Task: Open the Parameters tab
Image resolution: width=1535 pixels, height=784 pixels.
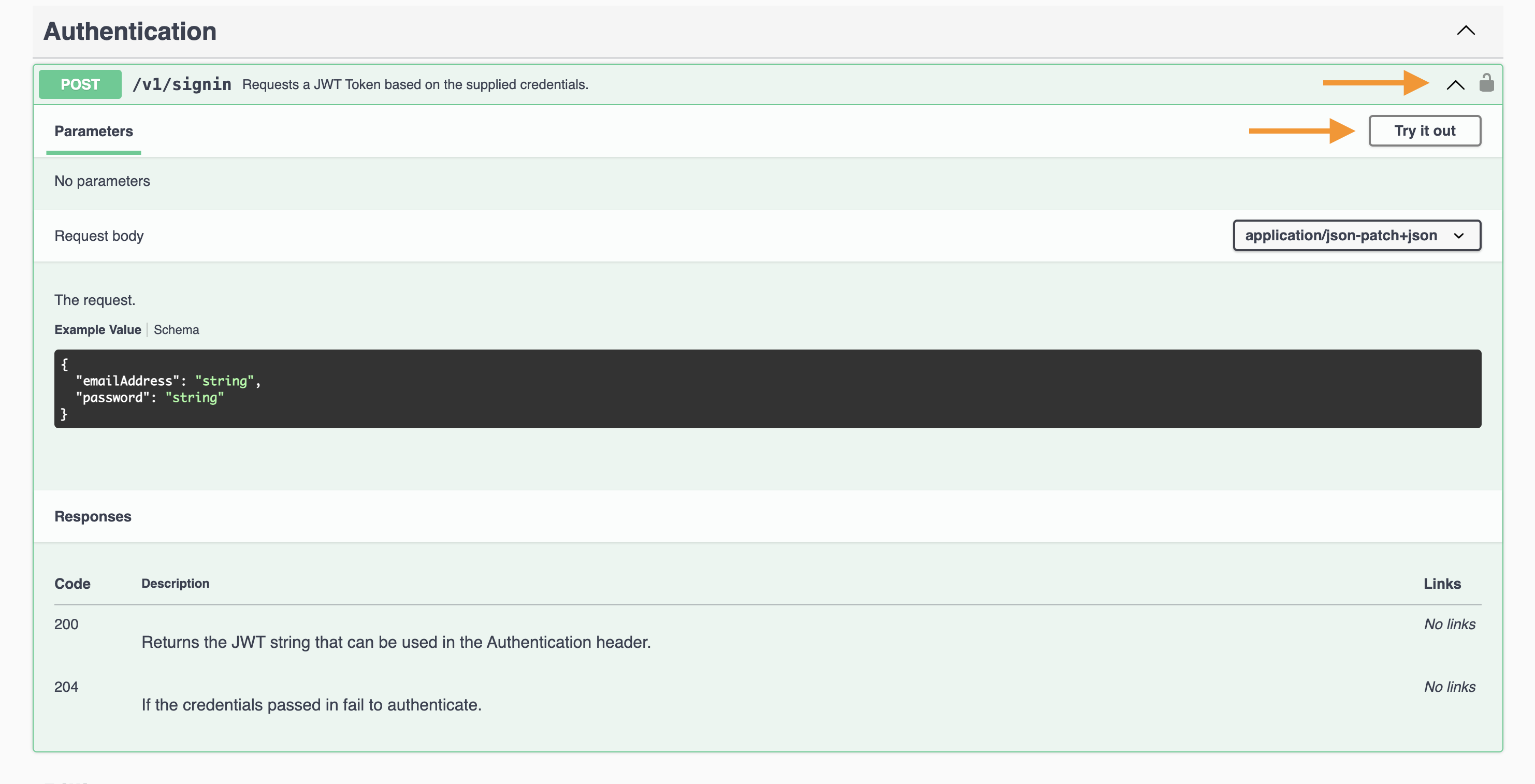Action: tap(93, 131)
